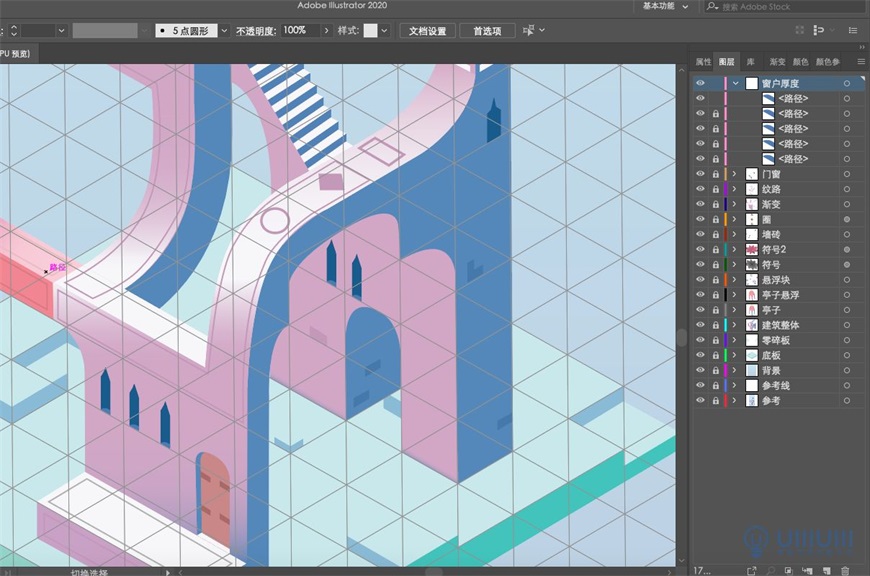Hide the 窗户厚度 layer with its eye toggle
Screen dimensions: 870x576
(x=701, y=83)
